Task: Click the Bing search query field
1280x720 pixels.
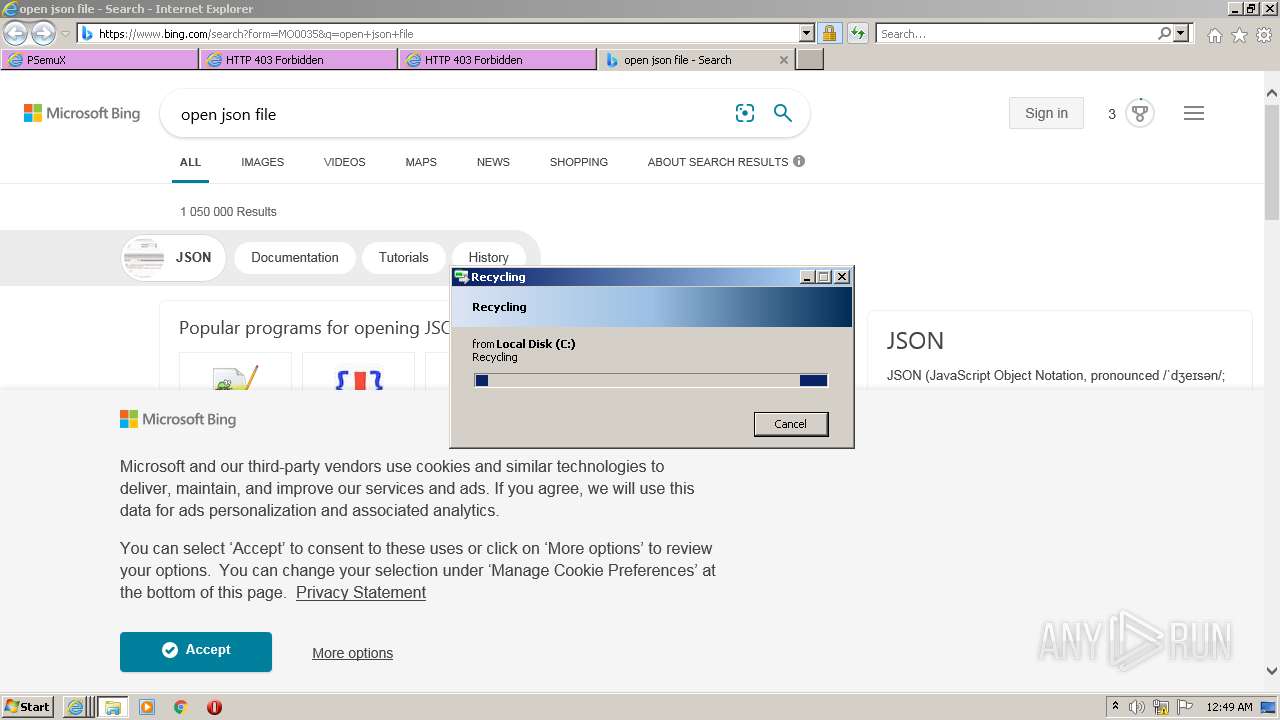Action: (x=450, y=114)
